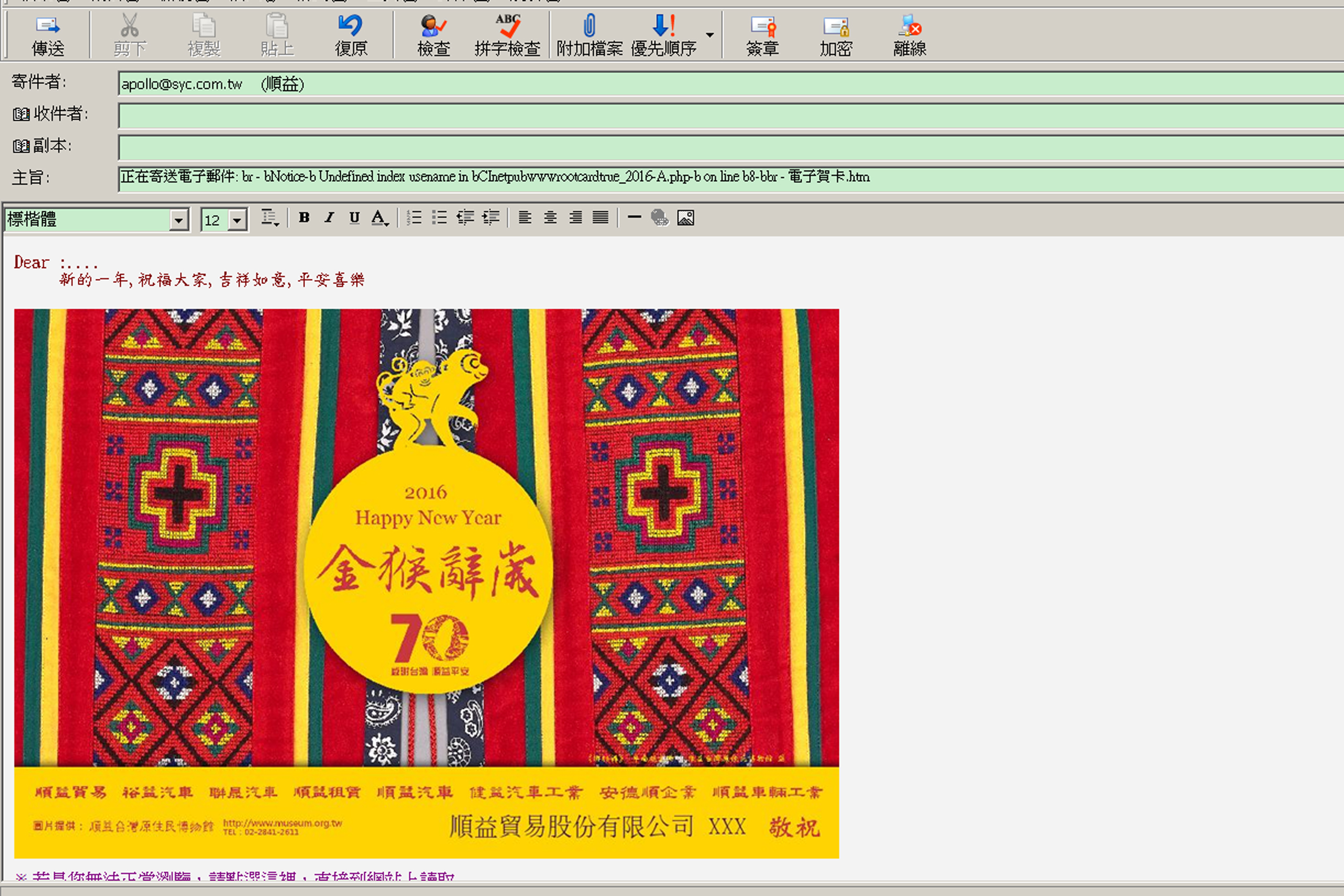Click the 順益貿易股份有限公司 text on the card
This screenshot has width=1344, height=896.
pos(571,827)
